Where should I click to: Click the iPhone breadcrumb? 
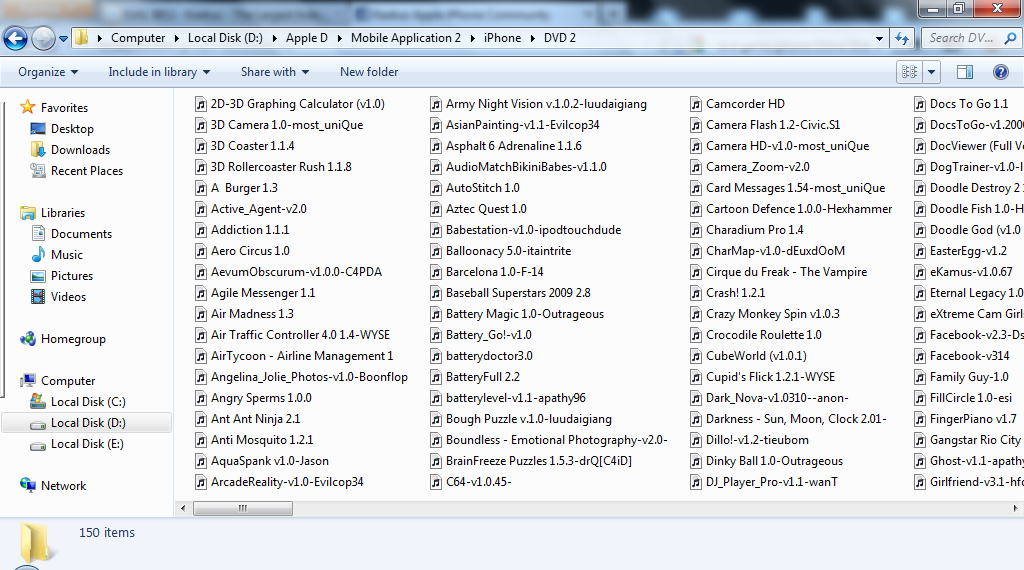click(502, 38)
